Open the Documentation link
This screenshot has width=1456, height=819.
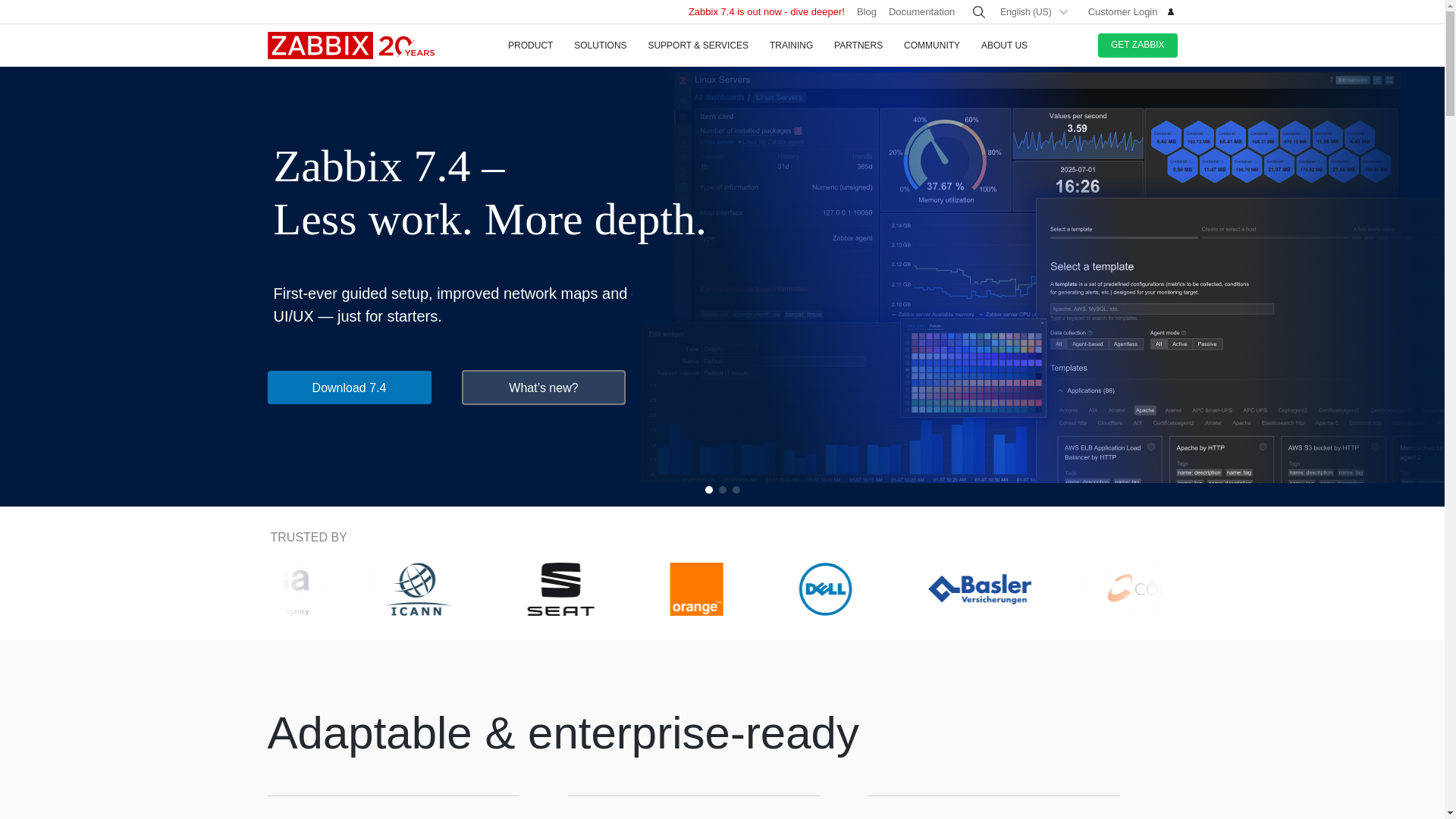921,12
